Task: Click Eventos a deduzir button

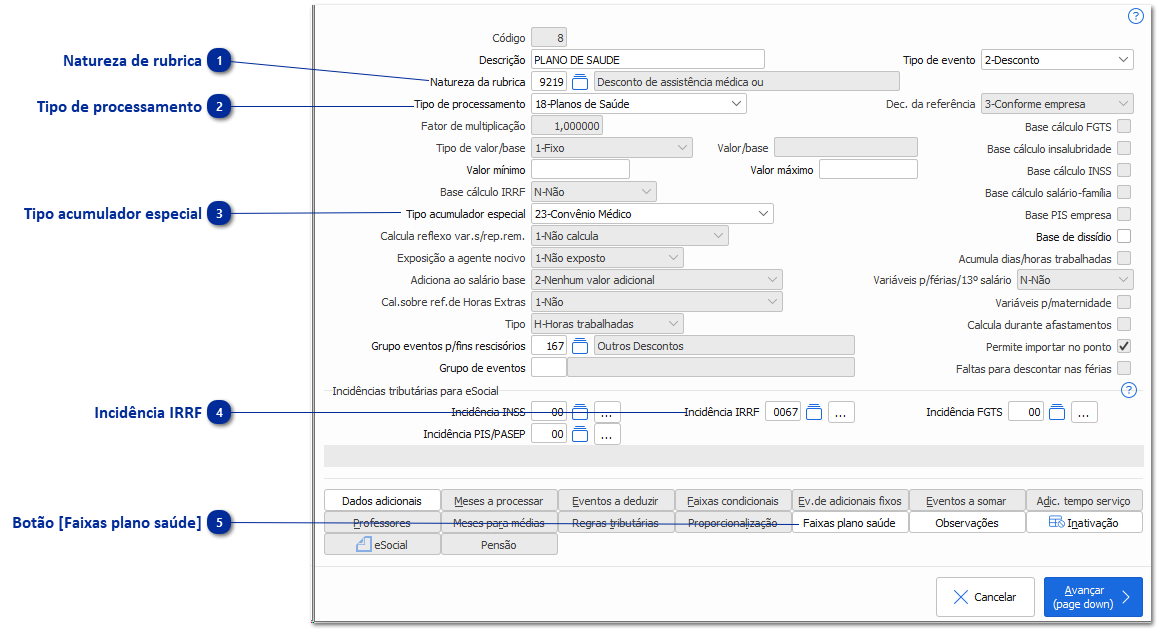Action: coord(616,501)
